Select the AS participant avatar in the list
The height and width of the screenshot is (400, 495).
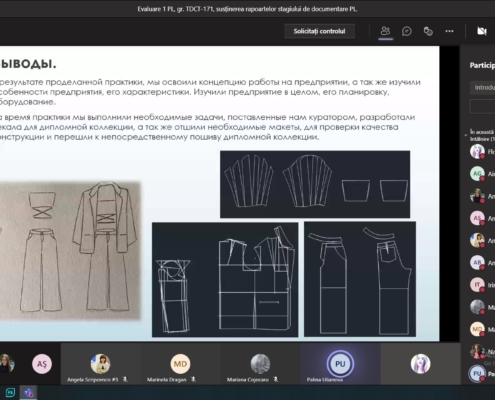coord(477,218)
